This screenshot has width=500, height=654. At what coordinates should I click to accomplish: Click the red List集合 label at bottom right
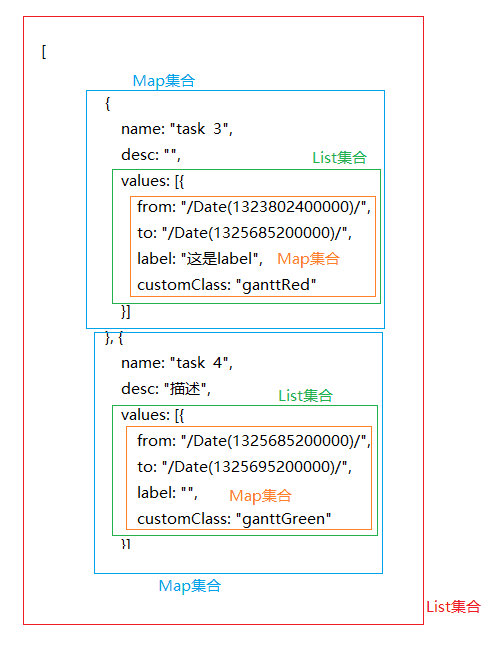coord(453,607)
